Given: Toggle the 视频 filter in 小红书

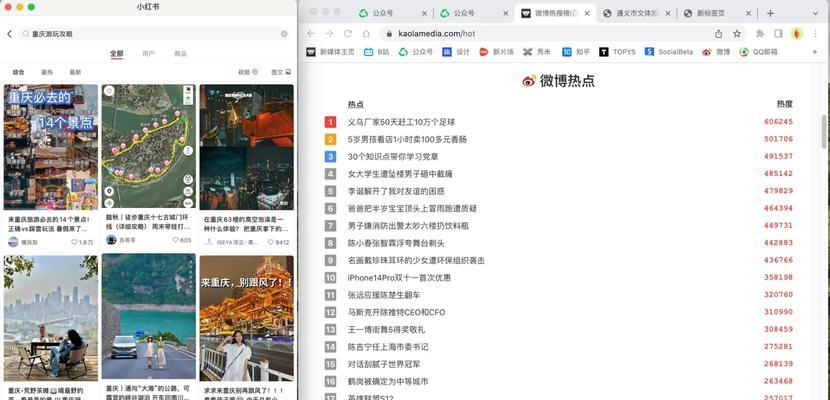Looking at the screenshot, I should (x=248, y=72).
